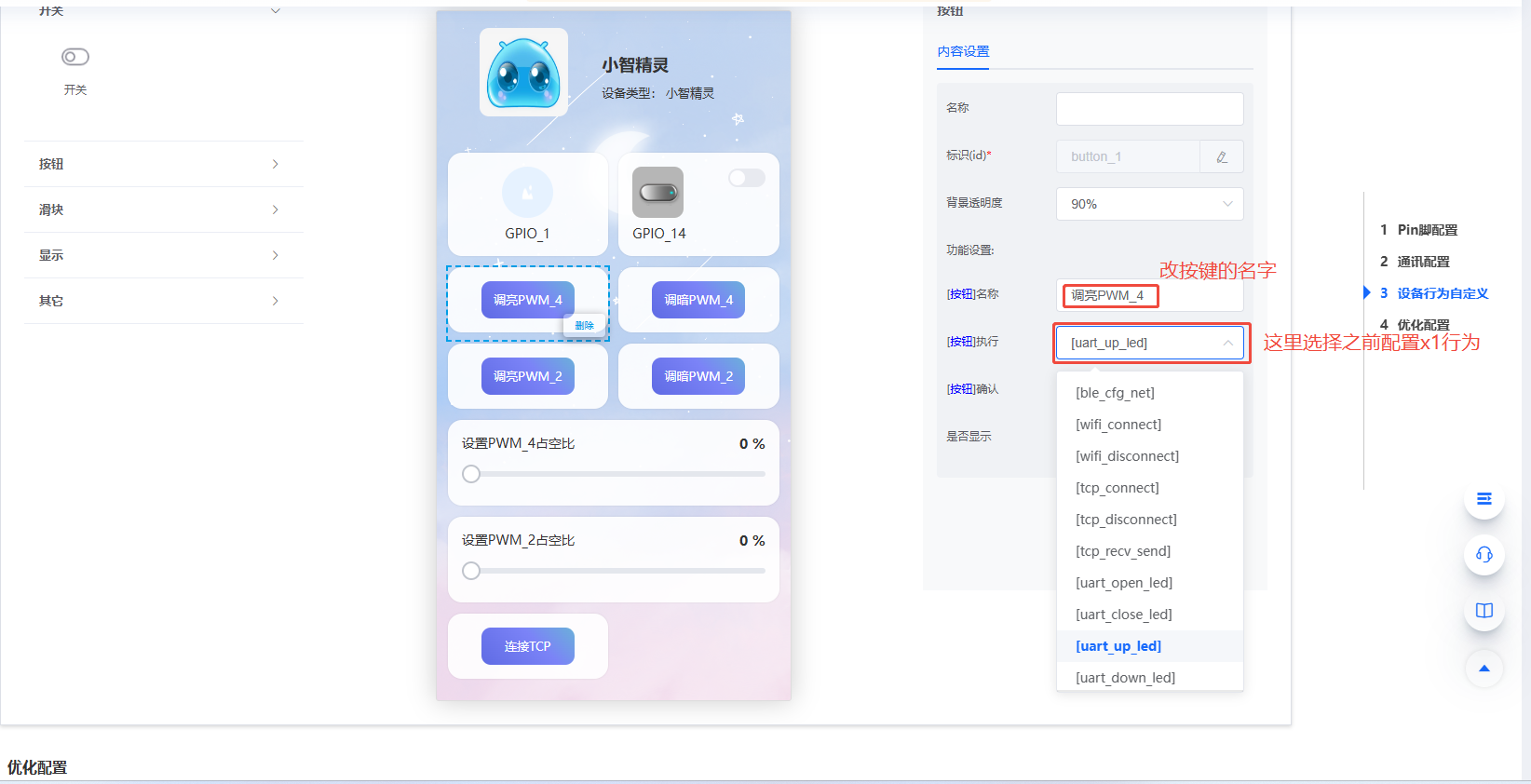Expand the 按钮 component category
The height and width of the screenshot is (784, 1531).
pyautogui.click(x=164, y=164)
